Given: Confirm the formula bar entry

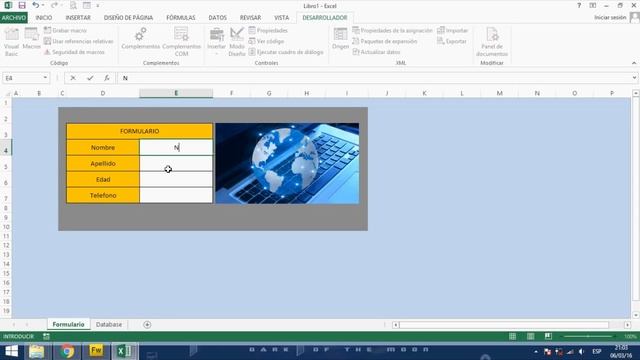Looking at the screenshot, I should (x=90, y=78).
